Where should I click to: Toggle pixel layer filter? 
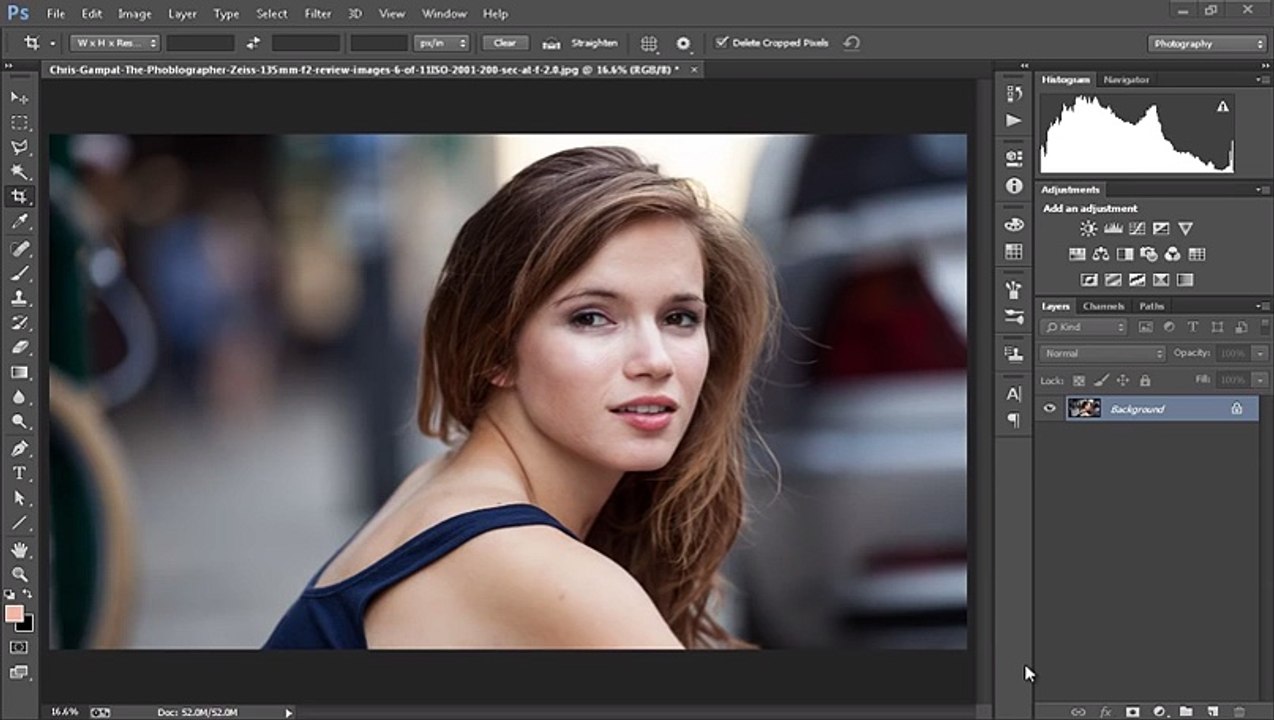[1145, 327]
